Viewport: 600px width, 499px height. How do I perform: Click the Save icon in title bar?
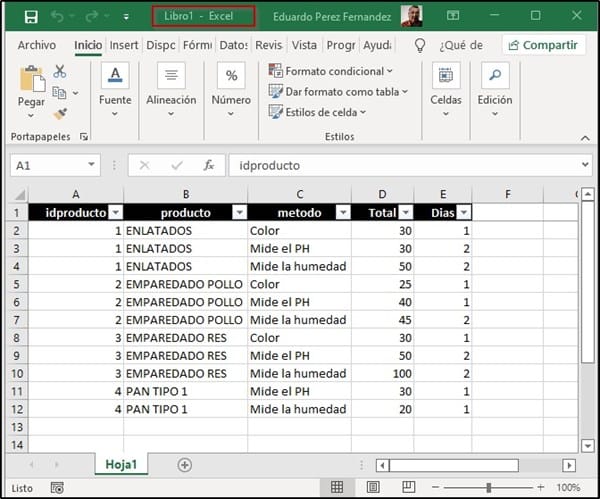point(31,17)
